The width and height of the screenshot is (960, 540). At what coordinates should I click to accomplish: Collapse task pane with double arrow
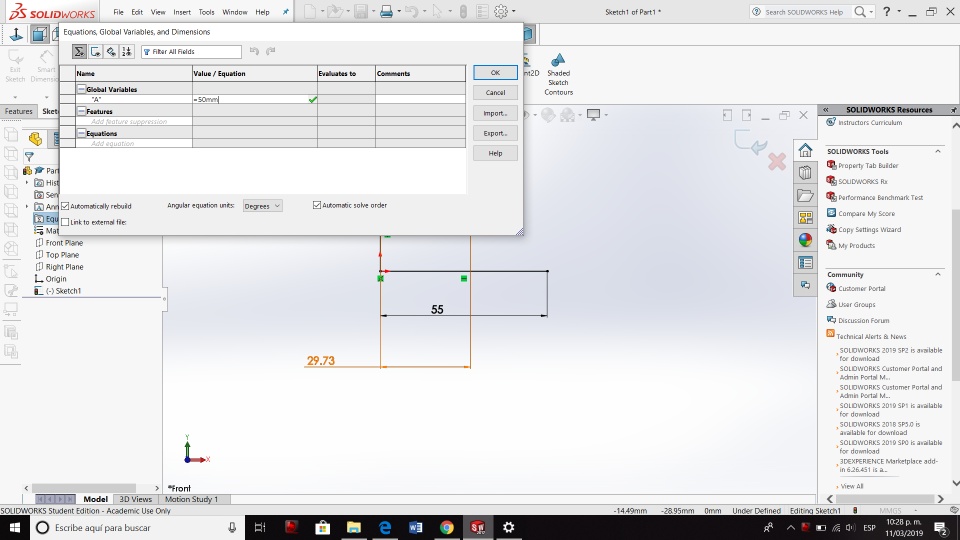(826, 110)
